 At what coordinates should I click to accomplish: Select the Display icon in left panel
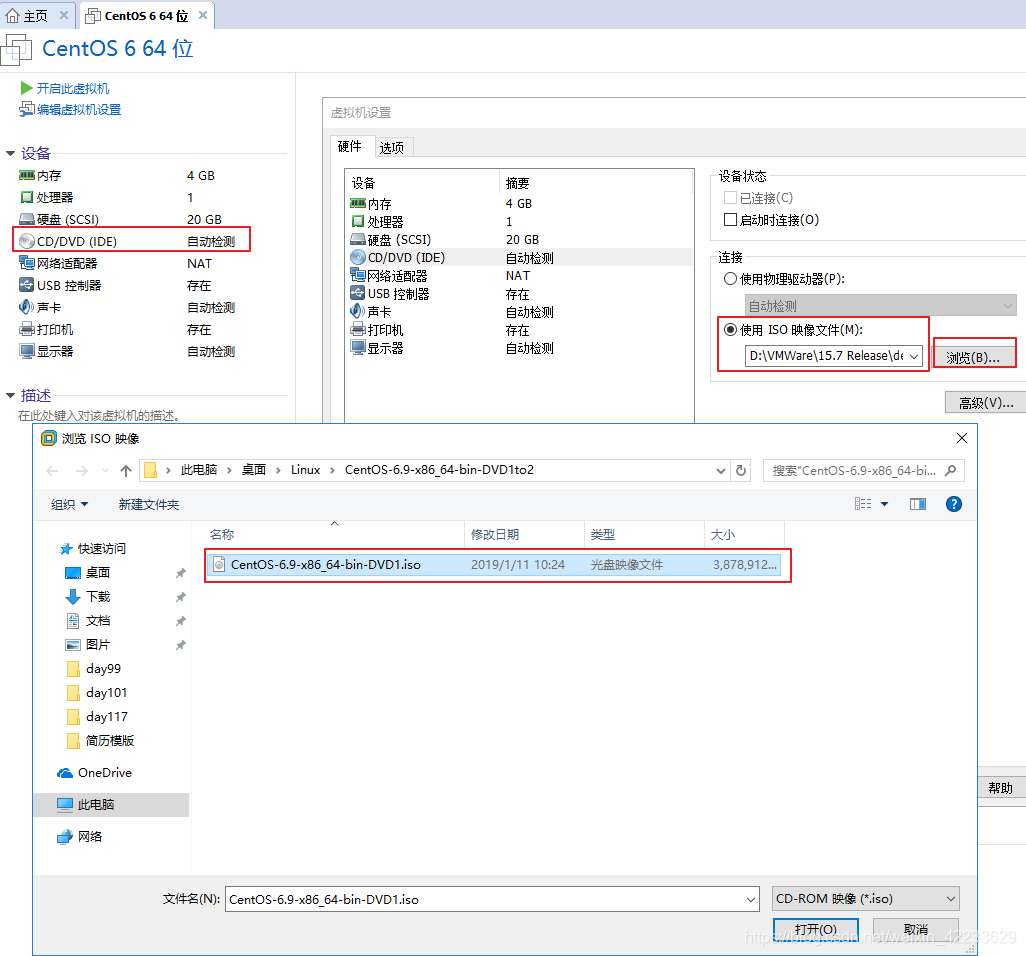pyautogui.click(x=27, y=351)
